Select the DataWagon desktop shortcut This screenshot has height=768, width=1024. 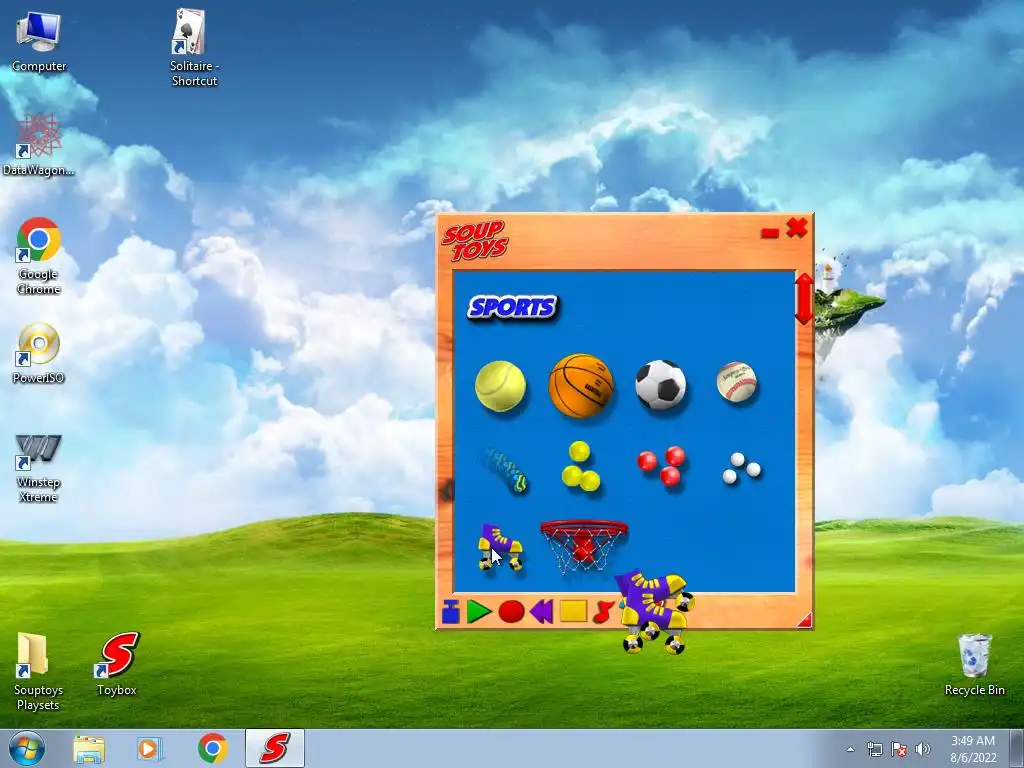[x=38, y=145]
